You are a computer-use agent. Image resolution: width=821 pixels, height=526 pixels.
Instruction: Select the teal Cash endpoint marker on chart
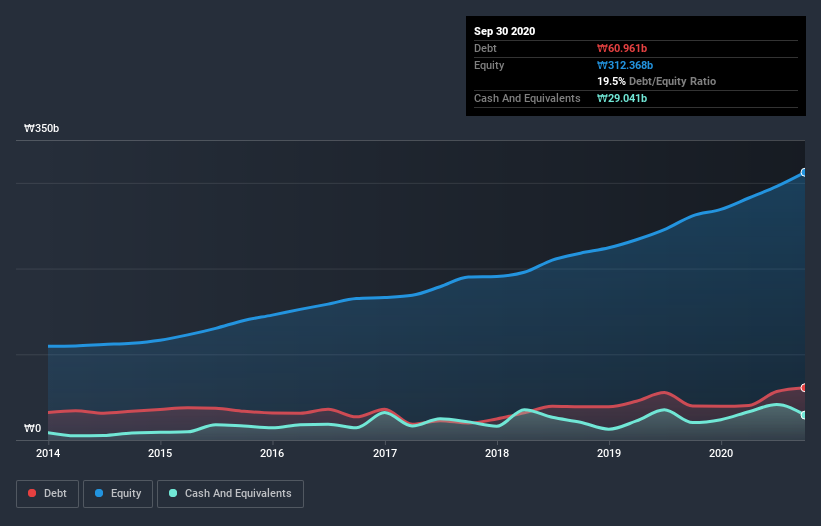tap(804, 414)
